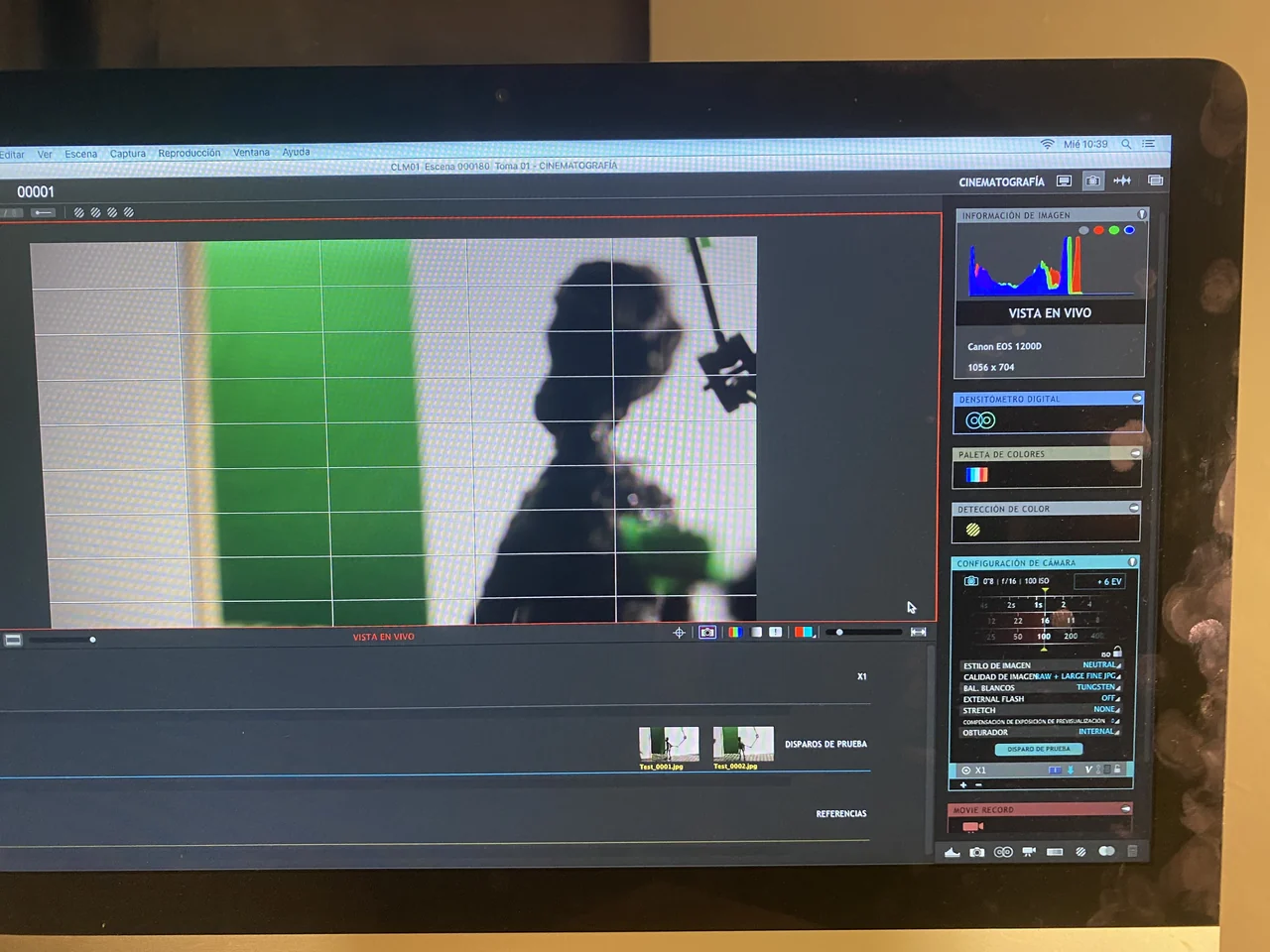Open the Audio waveform workspace
The width and height of the screenshot is (1270, 952).
1122,180
